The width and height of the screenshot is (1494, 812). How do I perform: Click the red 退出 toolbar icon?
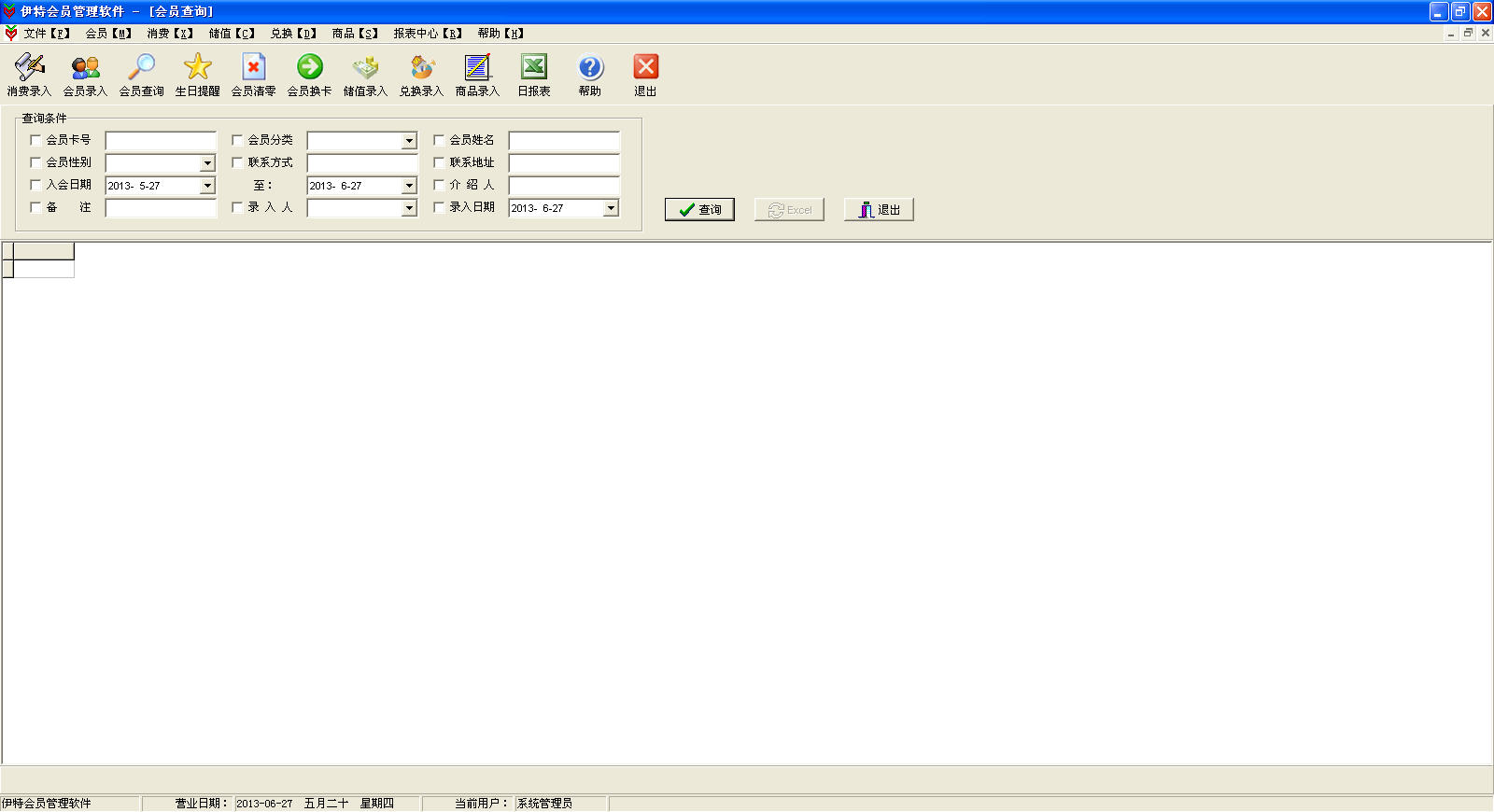point(646,75)
